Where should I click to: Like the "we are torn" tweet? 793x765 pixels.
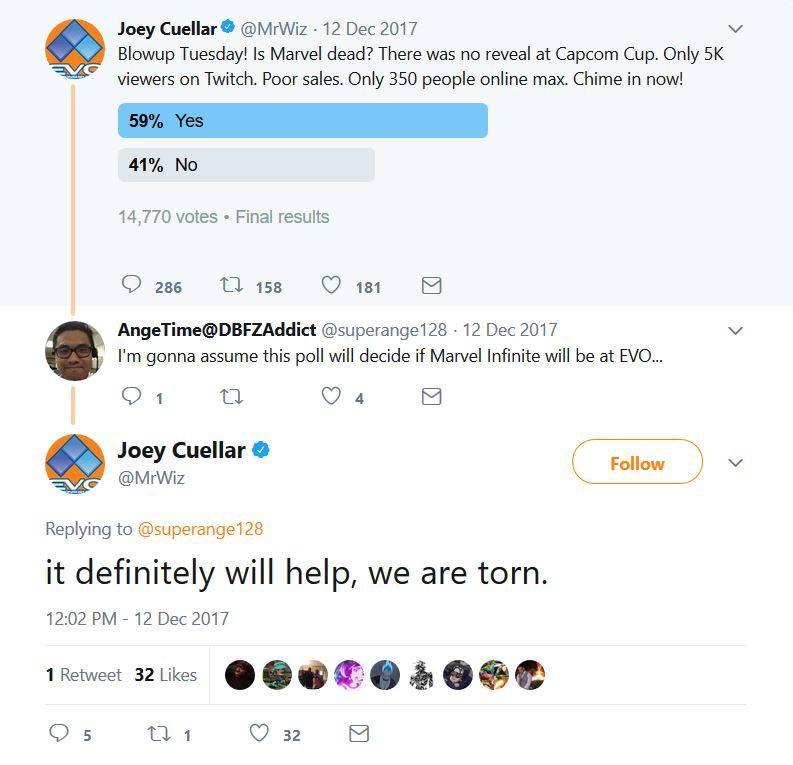tap(260, 734)
